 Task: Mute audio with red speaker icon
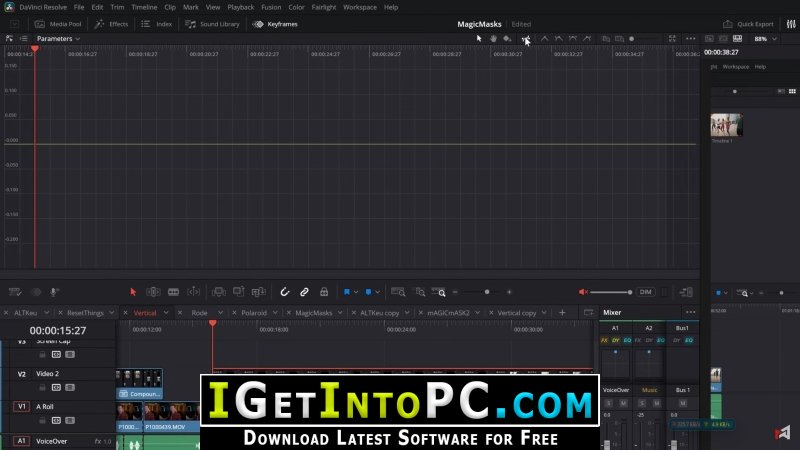pos(583,292)
